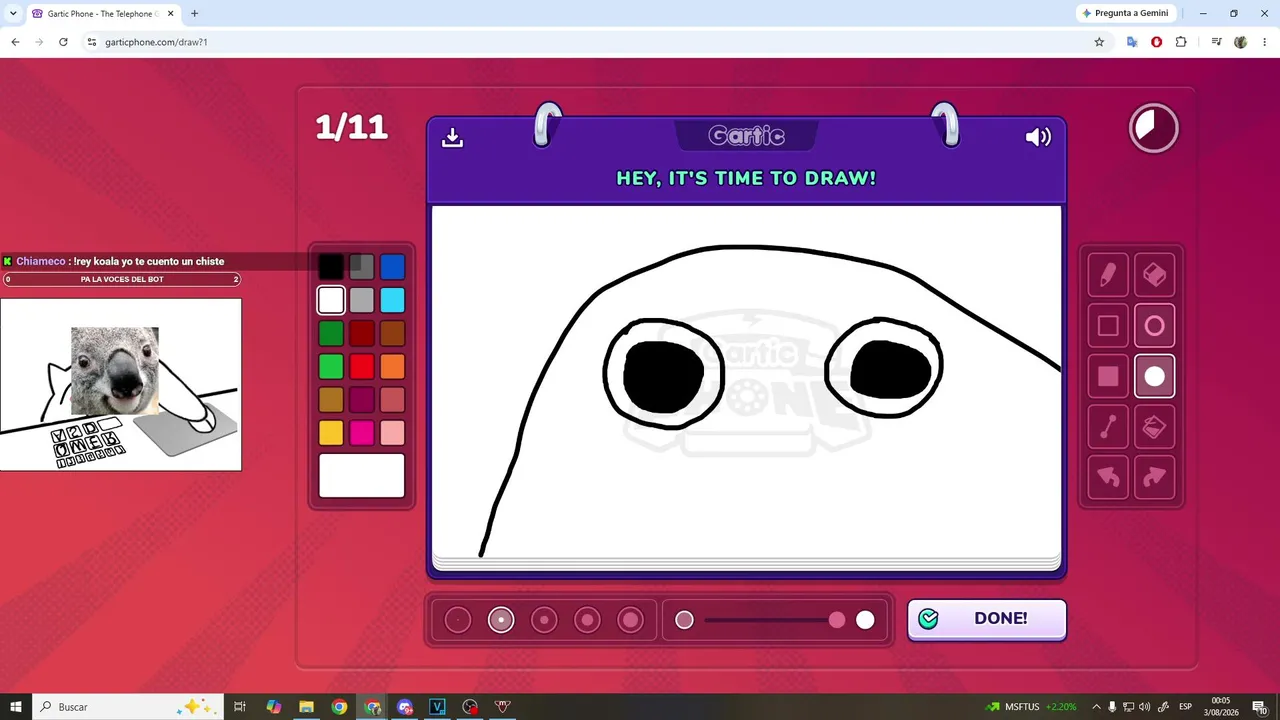Mute game sound with the speaker icon
Image resolution: width=1280 pixels, height=720 pixels.
[1038, 137]
